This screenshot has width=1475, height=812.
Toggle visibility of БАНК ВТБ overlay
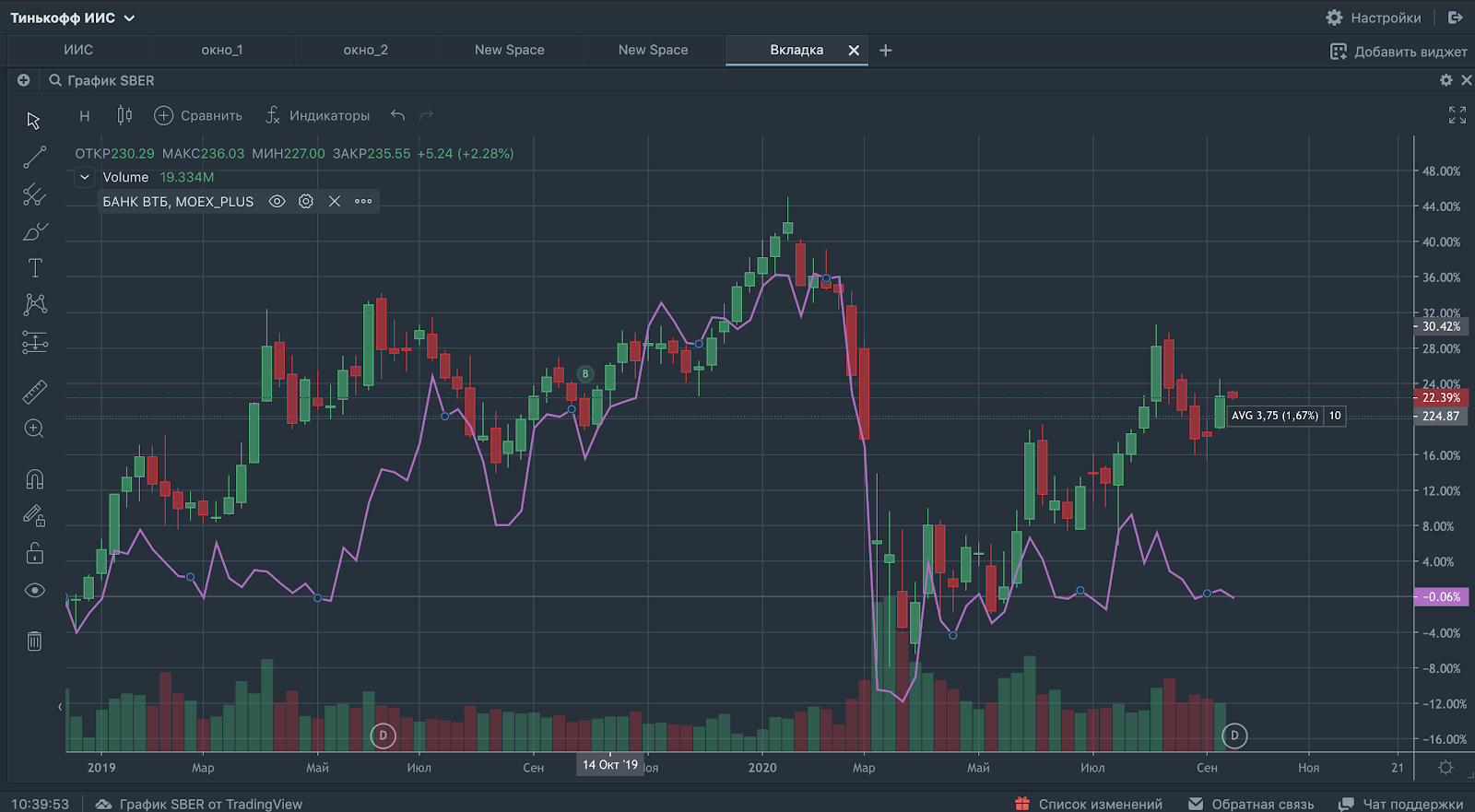[277, 201]
